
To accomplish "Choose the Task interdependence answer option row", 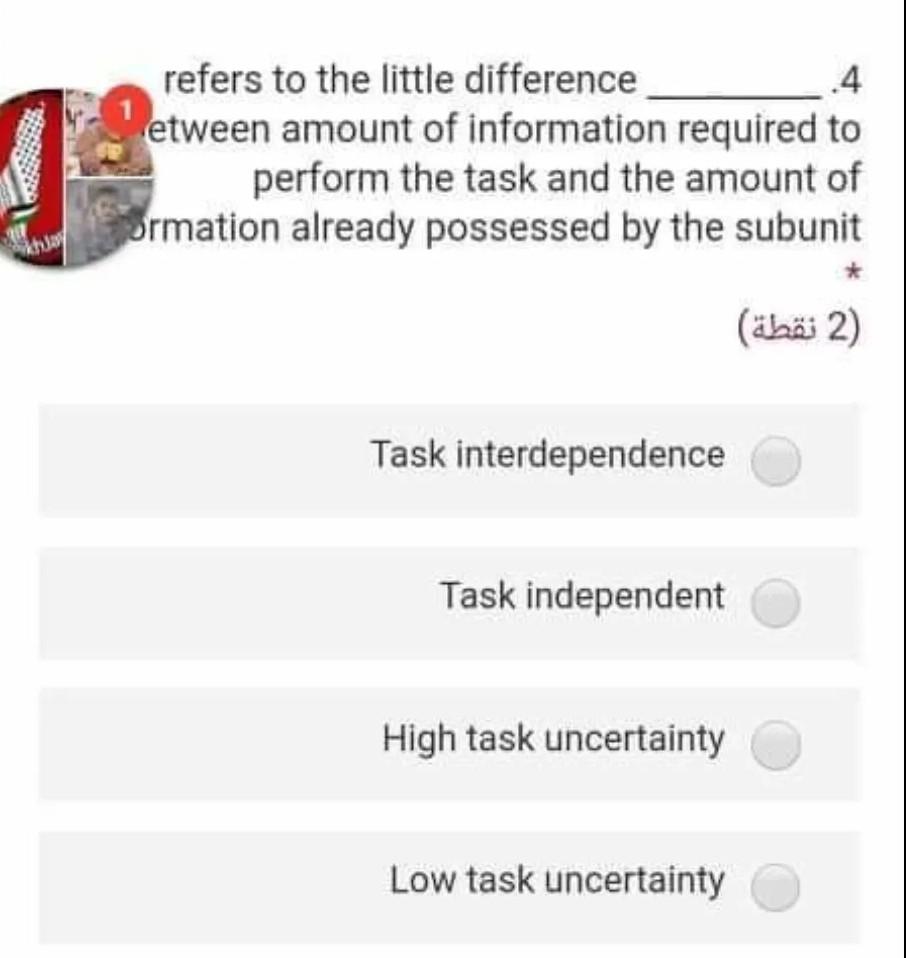I will [450, 456].
